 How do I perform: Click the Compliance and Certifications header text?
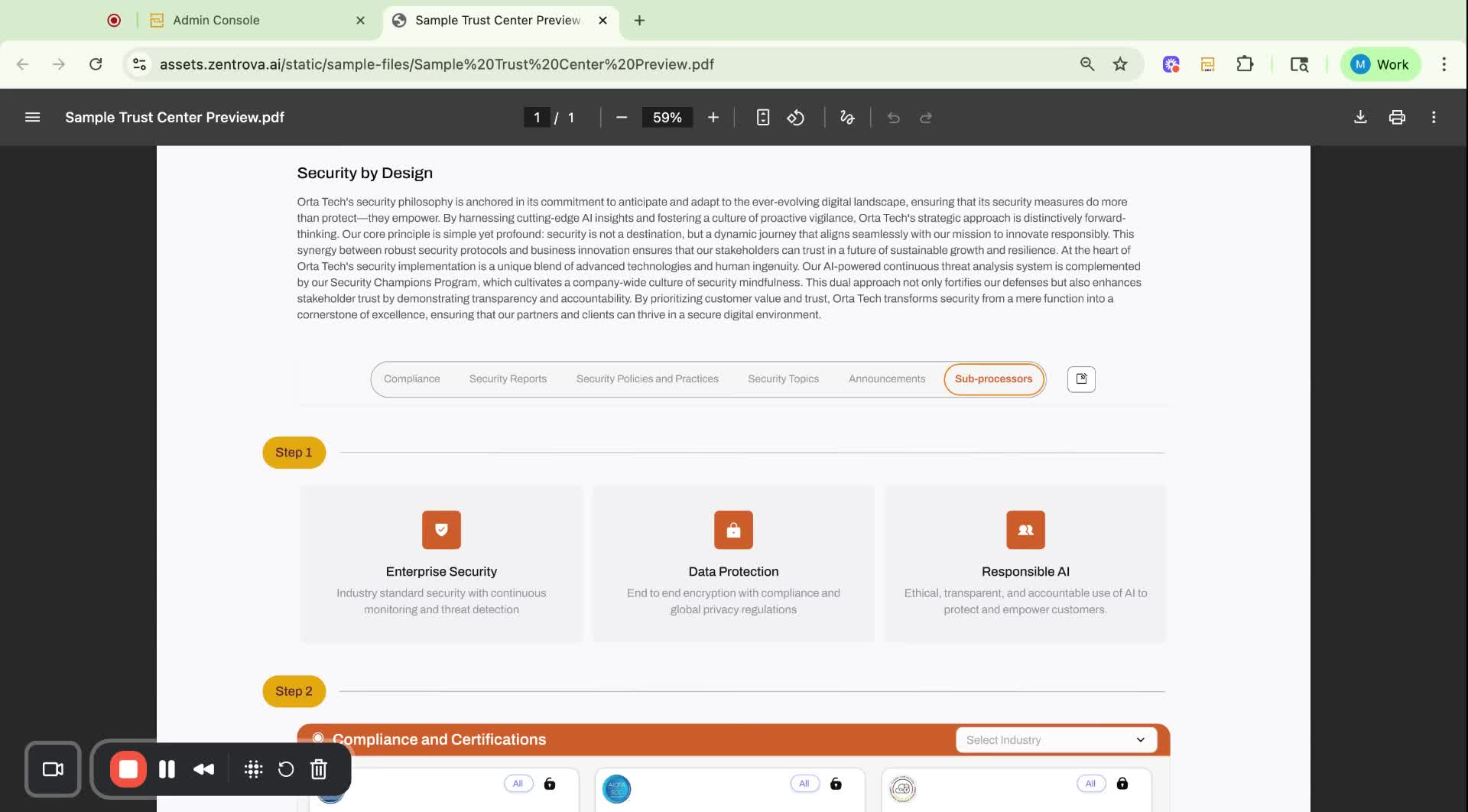[x=439, y=739]
